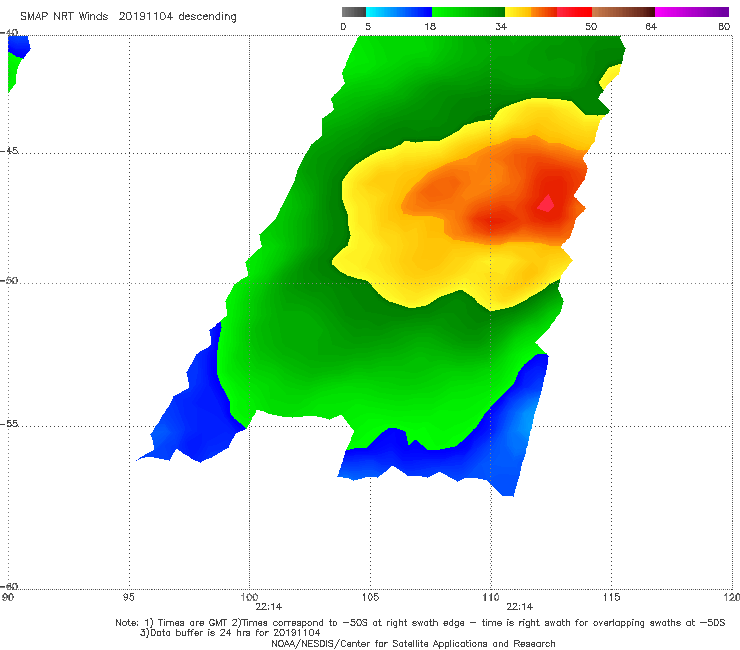Click the "3)Data buffer is 24 hrs" note
The height and width of the screenshot is (650, 740).
point(230,633)
